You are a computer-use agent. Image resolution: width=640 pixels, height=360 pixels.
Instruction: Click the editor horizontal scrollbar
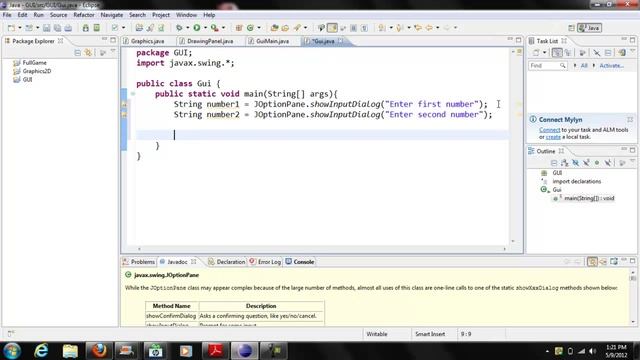tap(322, 249)
